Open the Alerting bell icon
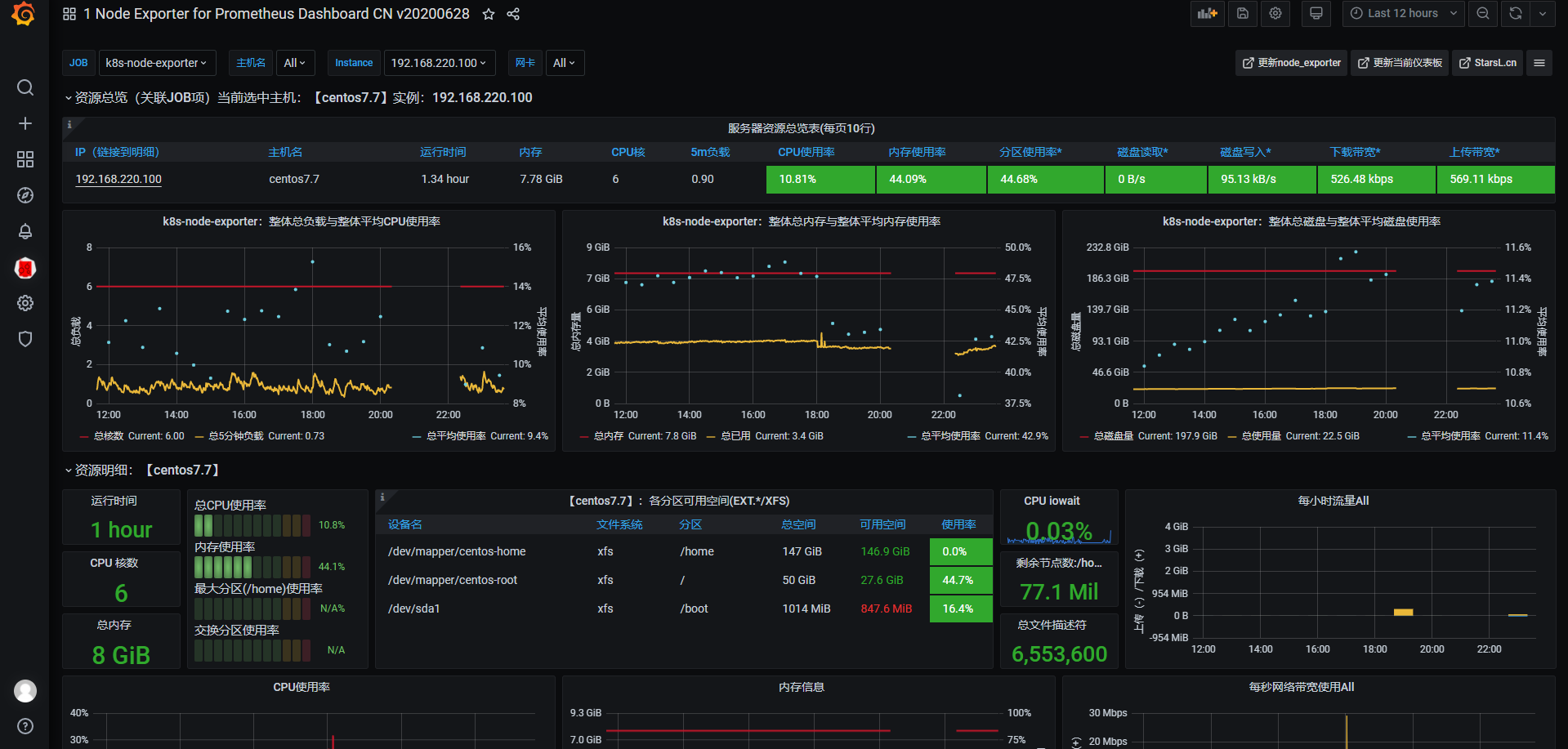 25,231
